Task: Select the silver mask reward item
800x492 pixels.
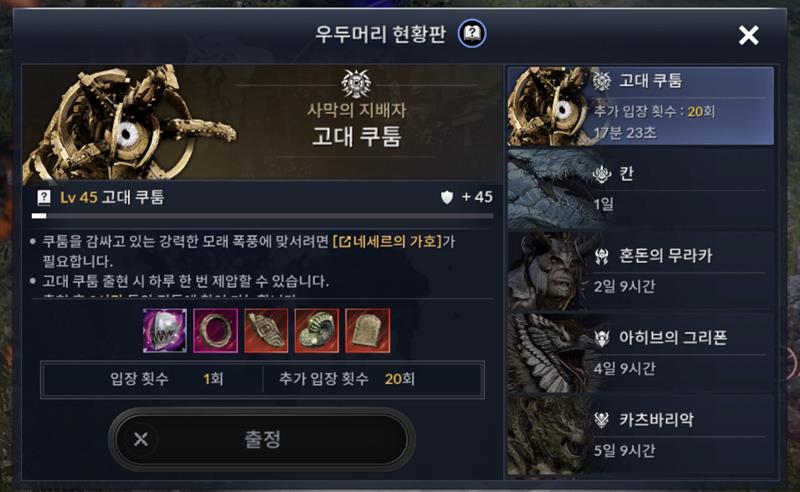Action: 165,330
